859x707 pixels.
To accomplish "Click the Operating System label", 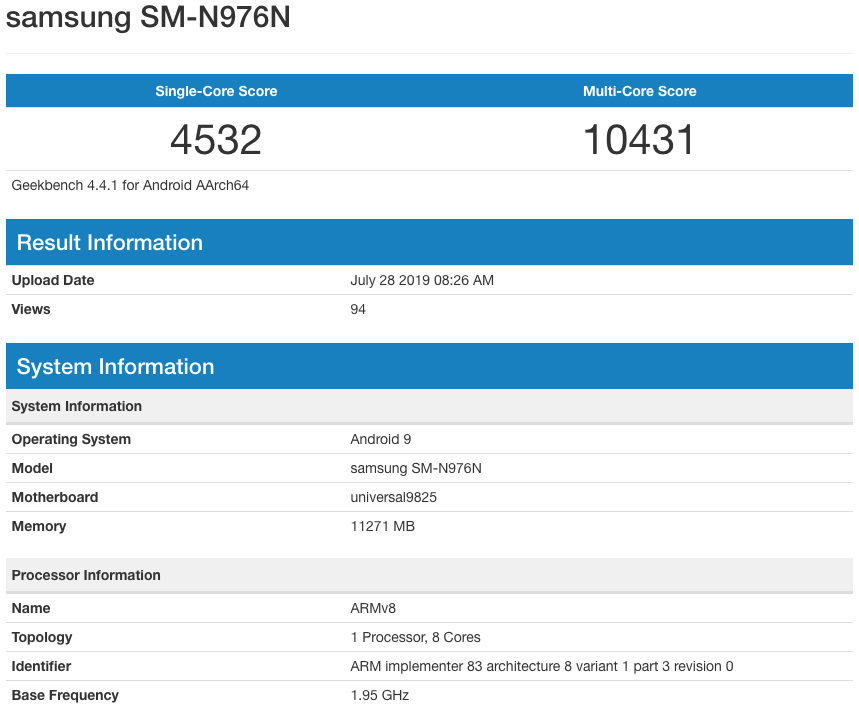I will click(71, 439).
